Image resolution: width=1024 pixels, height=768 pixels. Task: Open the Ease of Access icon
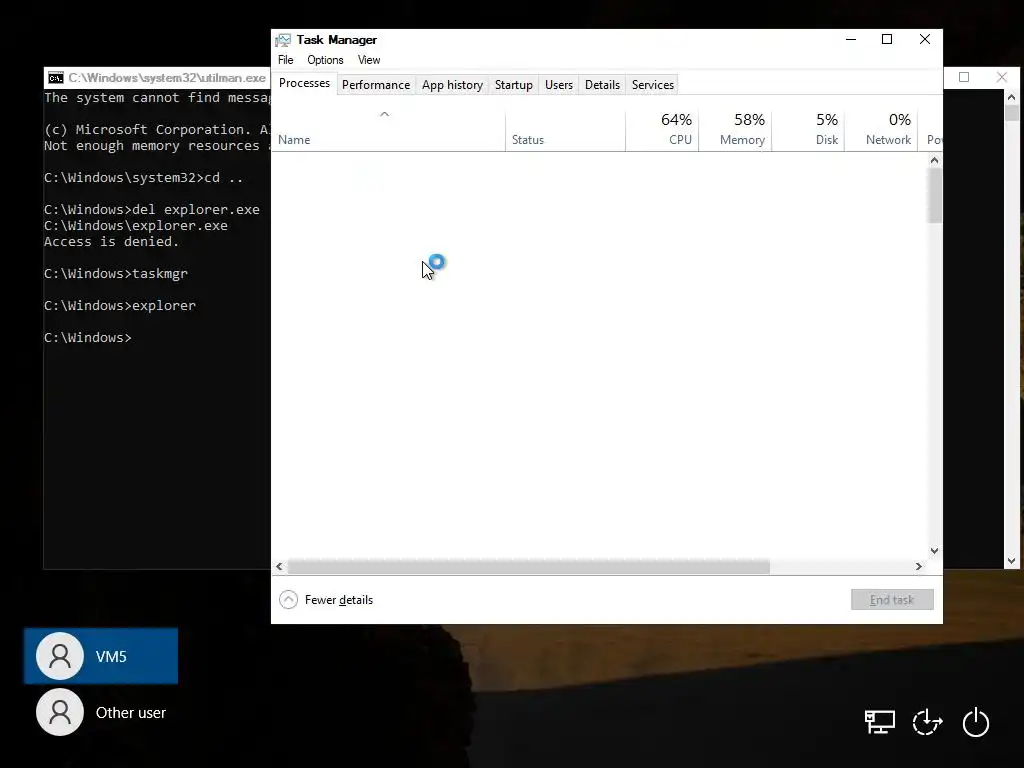pyautogui.click(x=927, y=722)
